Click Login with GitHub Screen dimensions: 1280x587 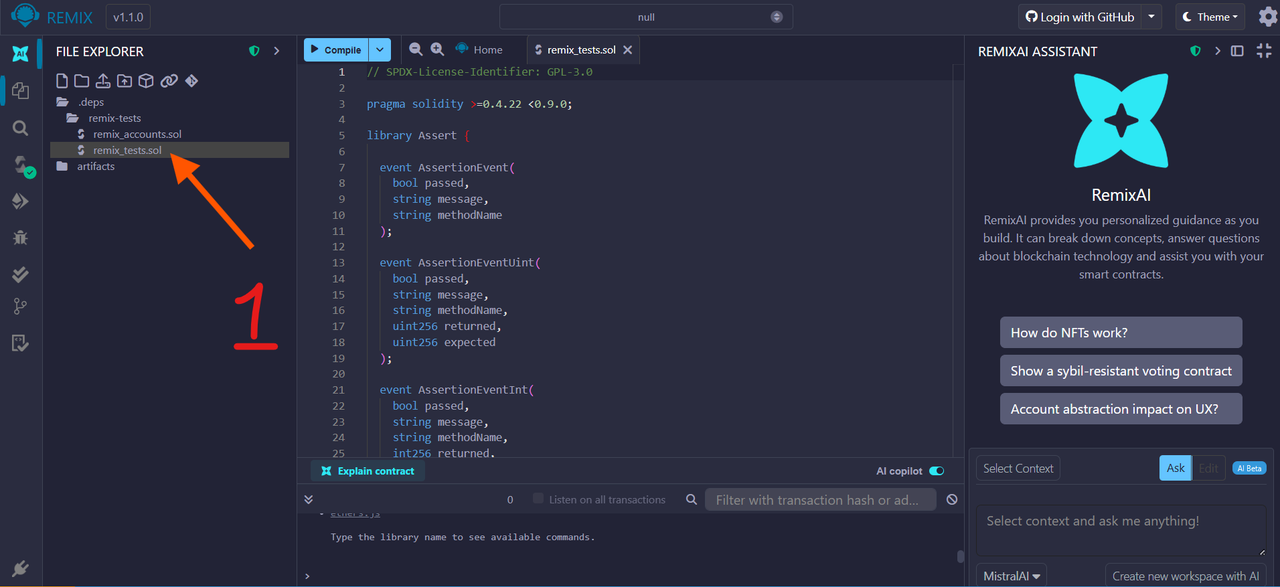[1080, 17]
